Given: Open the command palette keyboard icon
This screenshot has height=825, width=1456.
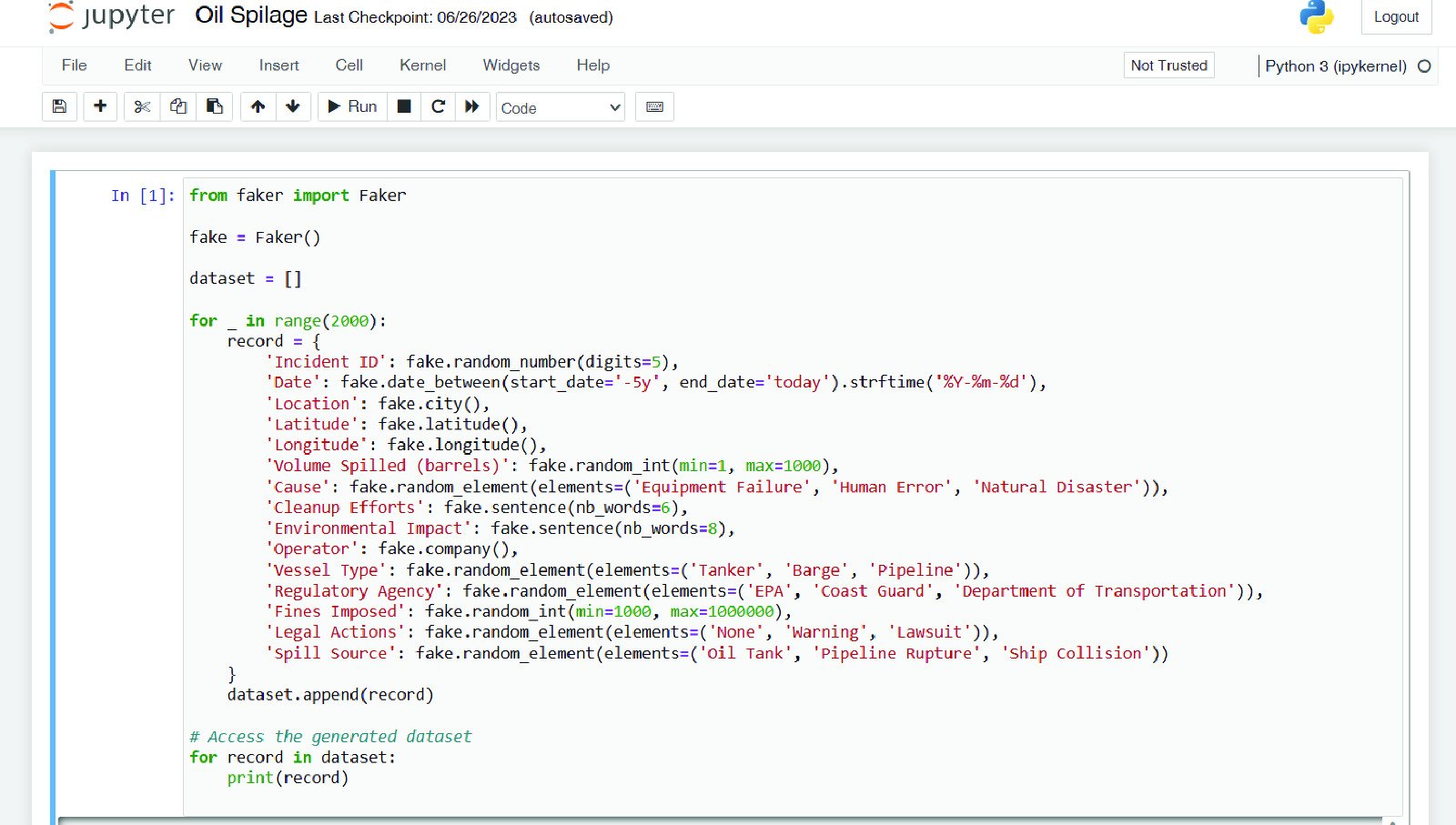Looking at the screenshot, I should tap(654, 106).
